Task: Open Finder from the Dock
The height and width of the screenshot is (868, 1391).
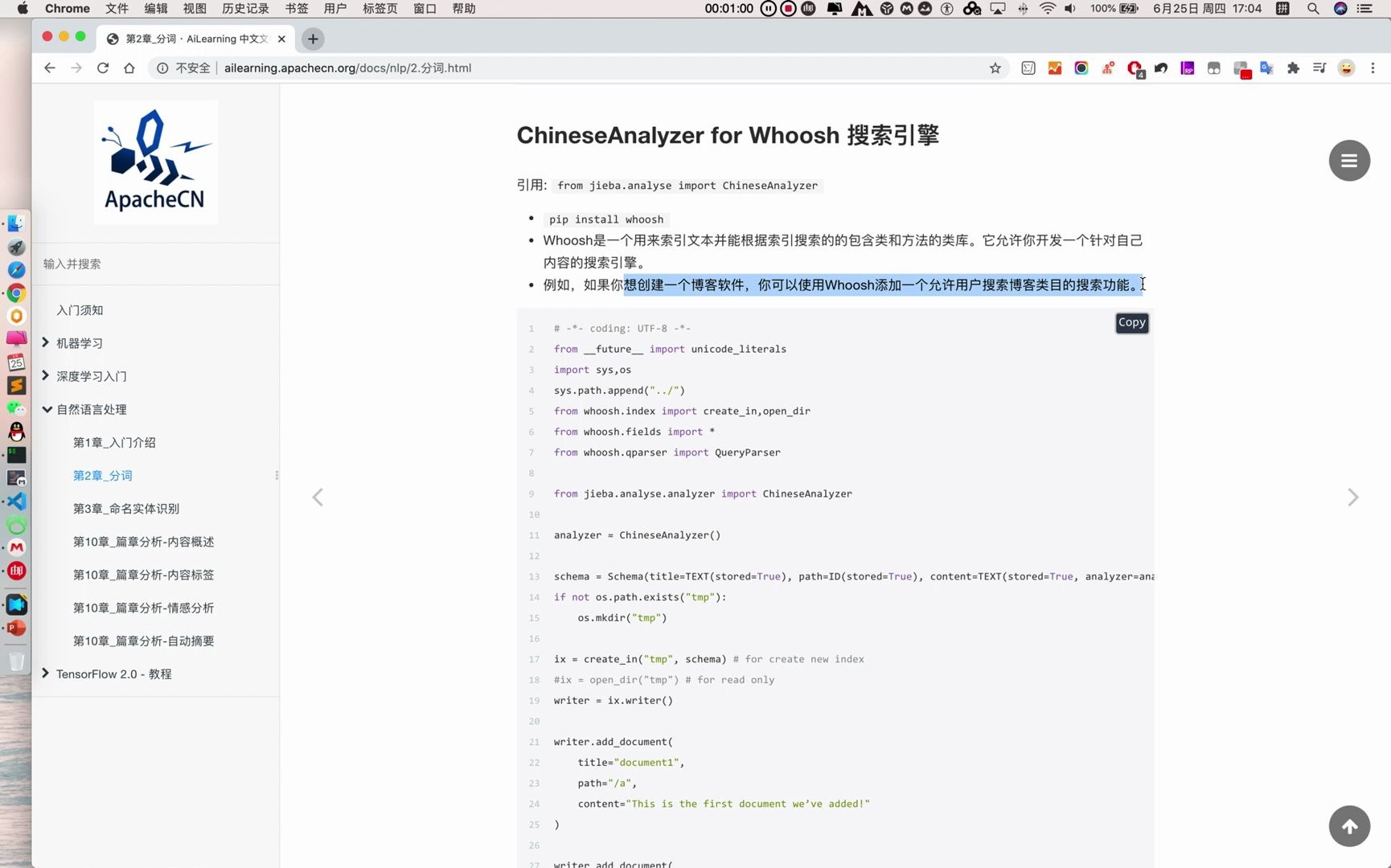Action: click(16, 223)
